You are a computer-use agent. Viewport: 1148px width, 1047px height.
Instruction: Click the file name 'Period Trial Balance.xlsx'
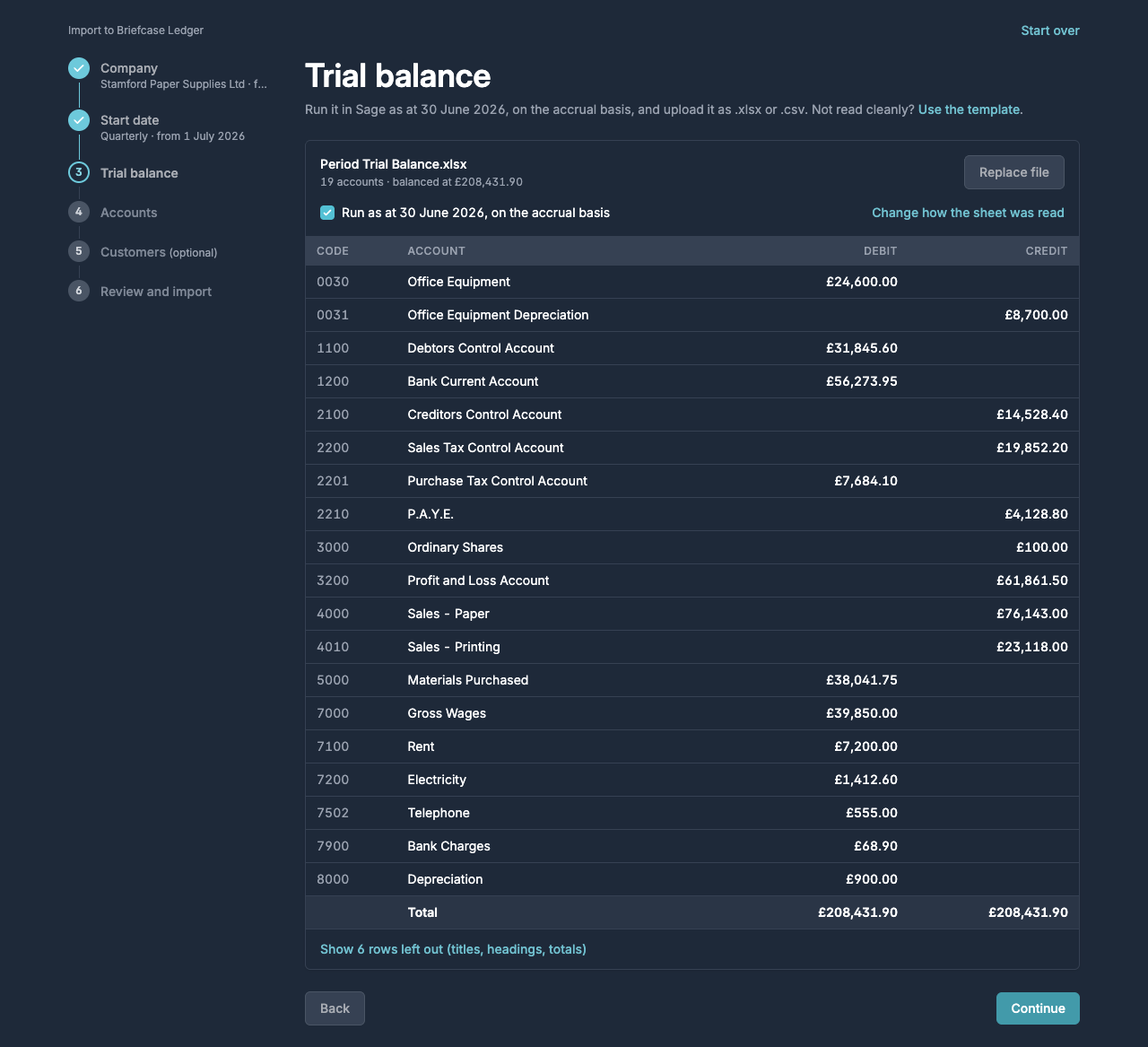394,164
